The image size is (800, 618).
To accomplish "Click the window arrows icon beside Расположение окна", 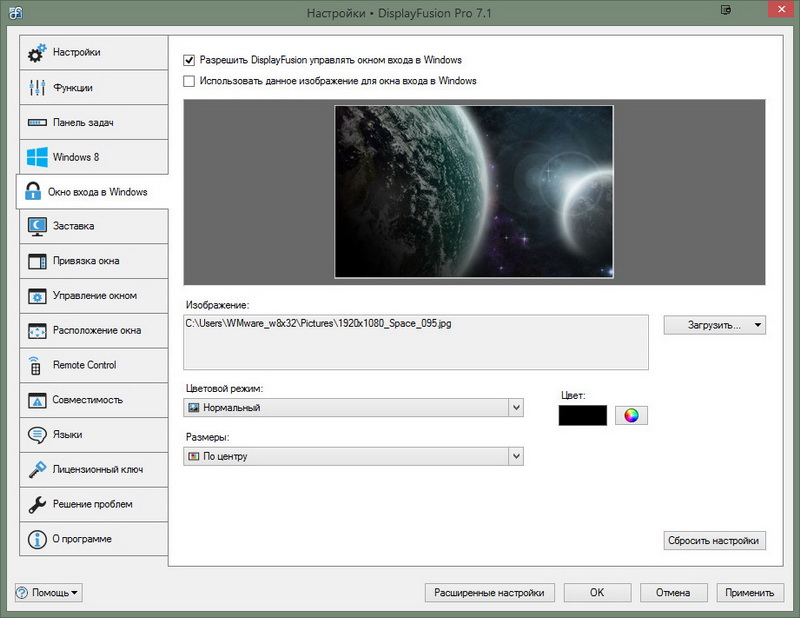I will (x=37, y=331).
